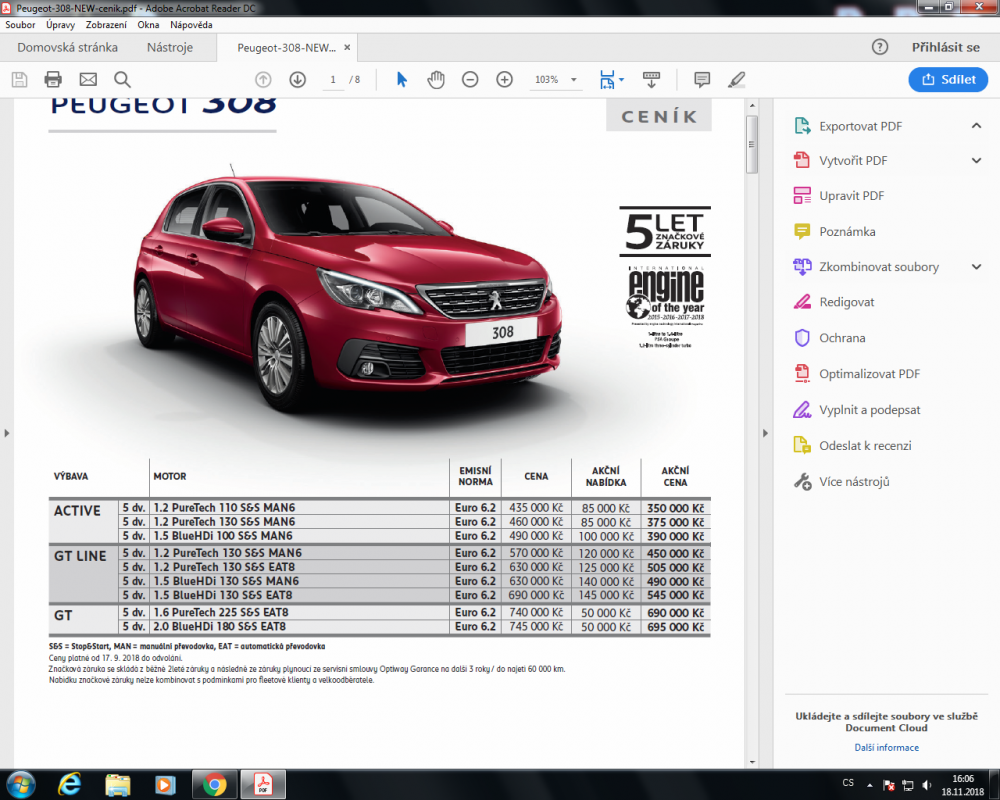Open Chrome from the taskbar

(215, 785)
